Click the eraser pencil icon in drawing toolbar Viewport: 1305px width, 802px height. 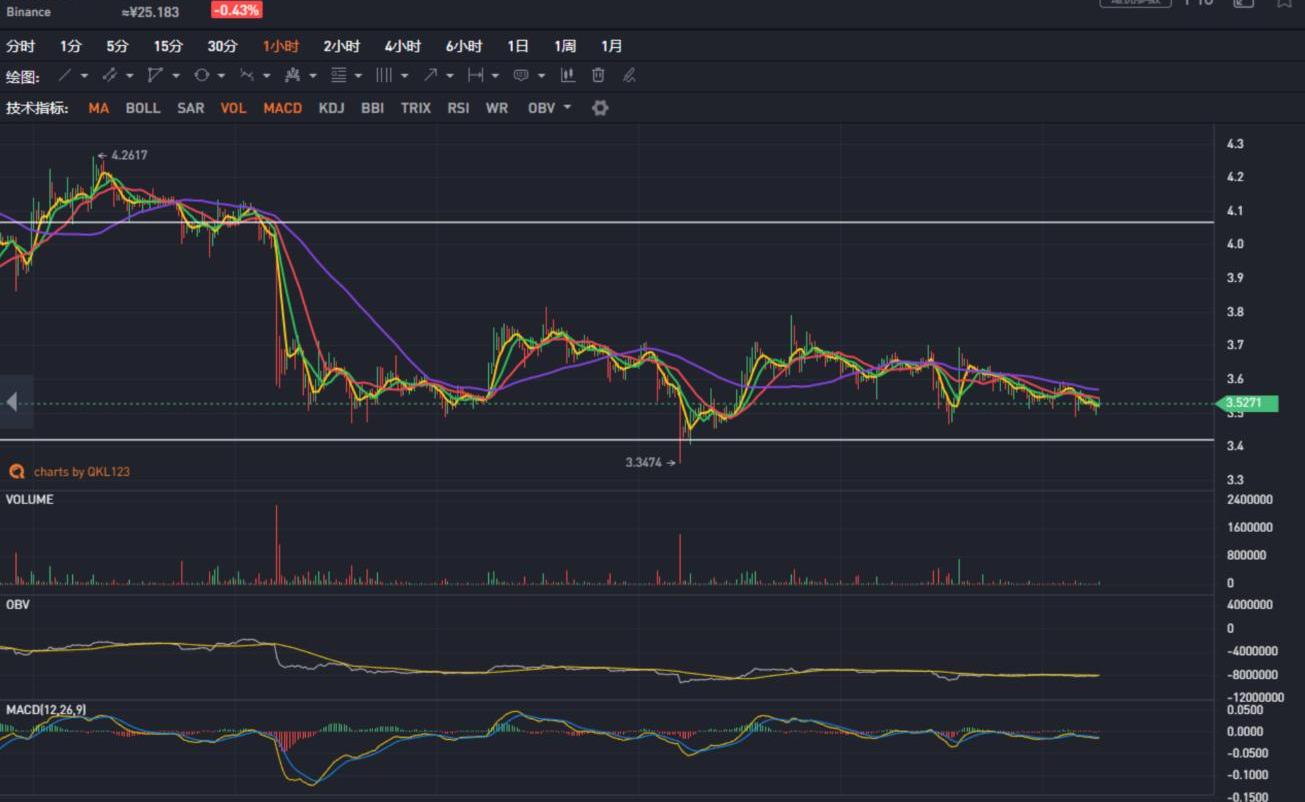pos(629,75)
